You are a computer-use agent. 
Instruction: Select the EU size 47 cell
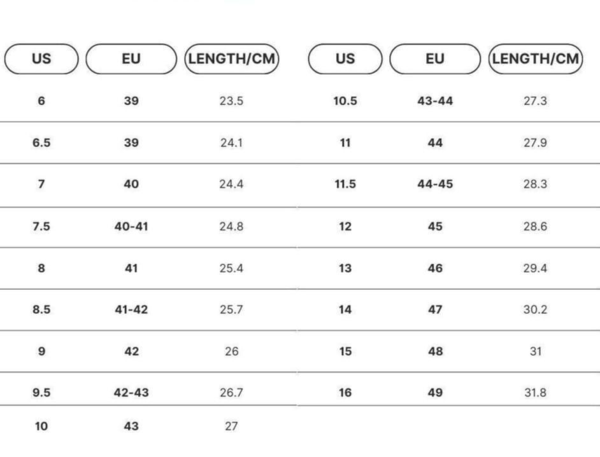pos(435,310)
